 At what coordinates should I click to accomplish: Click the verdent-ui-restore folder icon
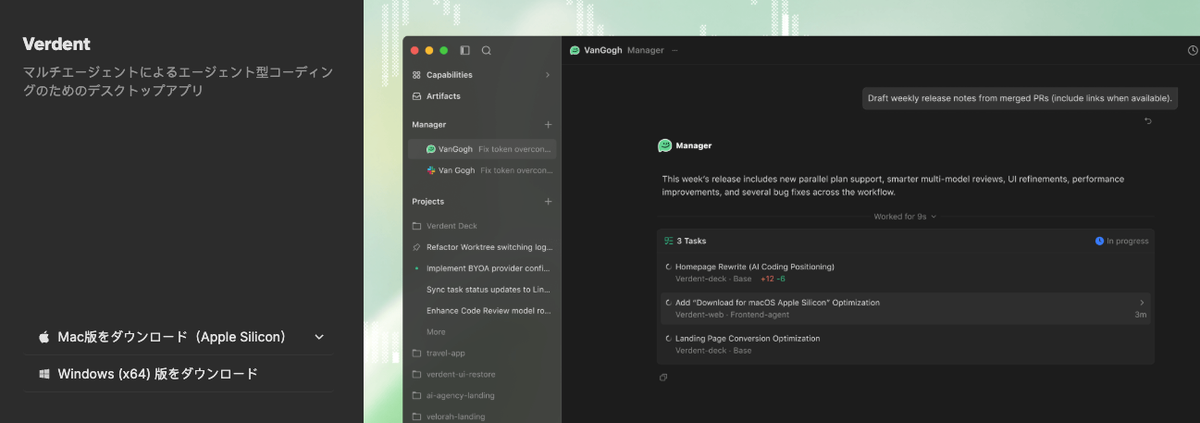click(416, 374)
